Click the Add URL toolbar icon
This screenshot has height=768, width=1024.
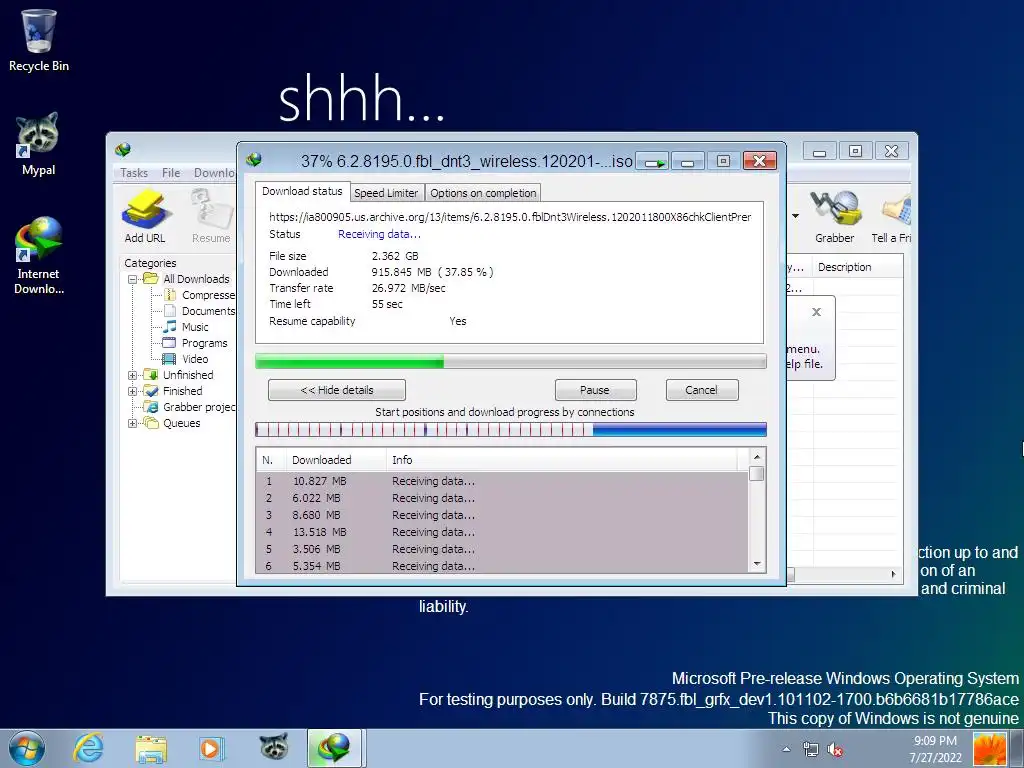coord(145,216)
